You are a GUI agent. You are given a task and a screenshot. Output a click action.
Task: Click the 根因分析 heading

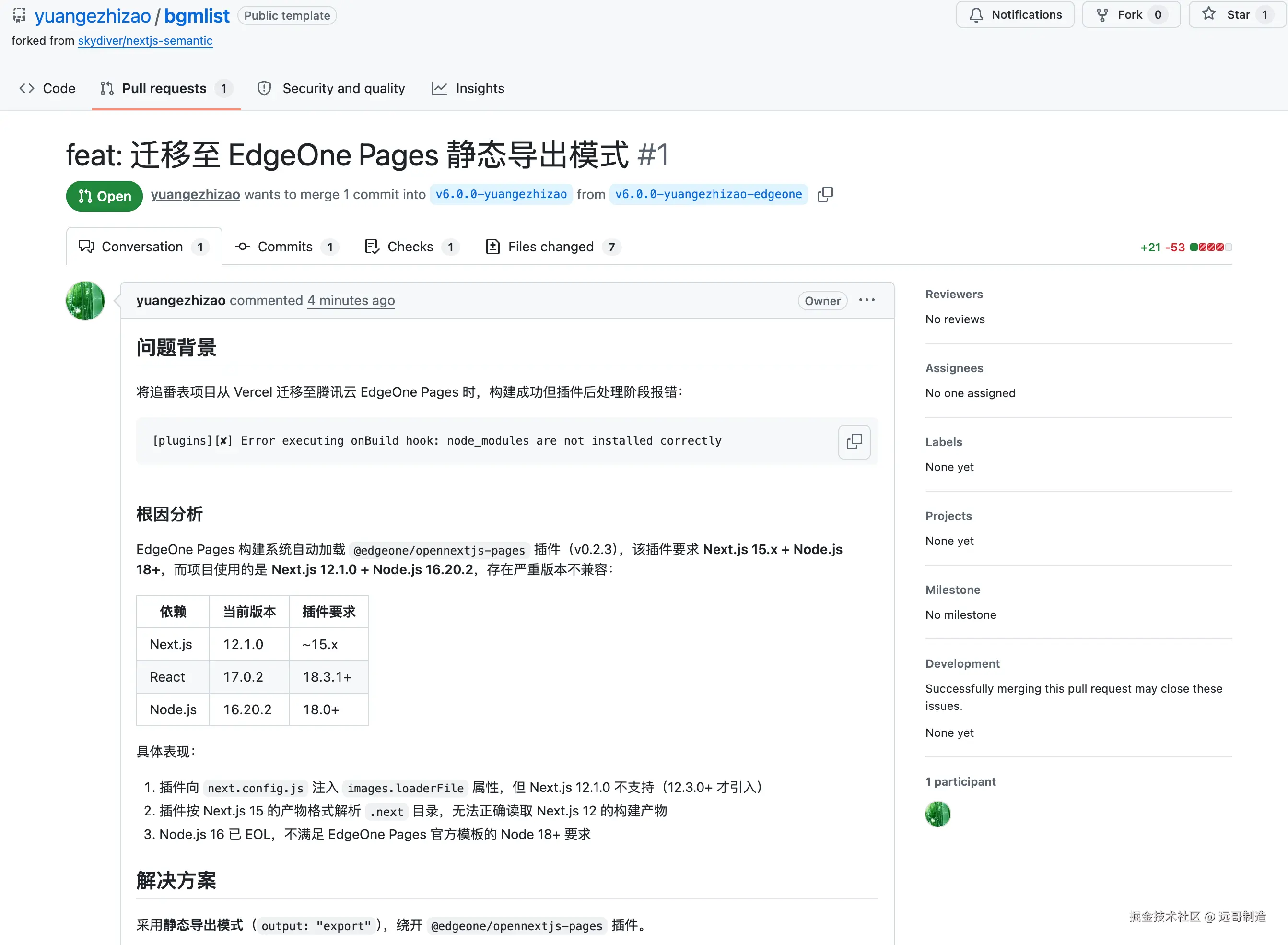click(169, 514)
